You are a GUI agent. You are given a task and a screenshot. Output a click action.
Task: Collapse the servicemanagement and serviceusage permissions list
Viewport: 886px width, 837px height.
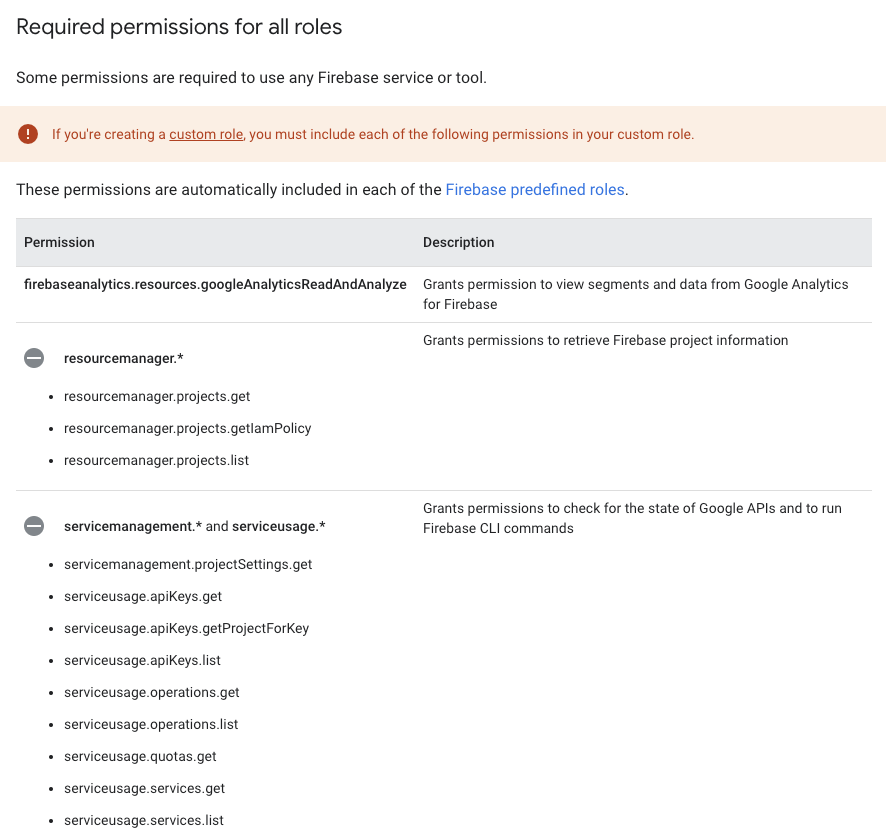click(34, 525)
